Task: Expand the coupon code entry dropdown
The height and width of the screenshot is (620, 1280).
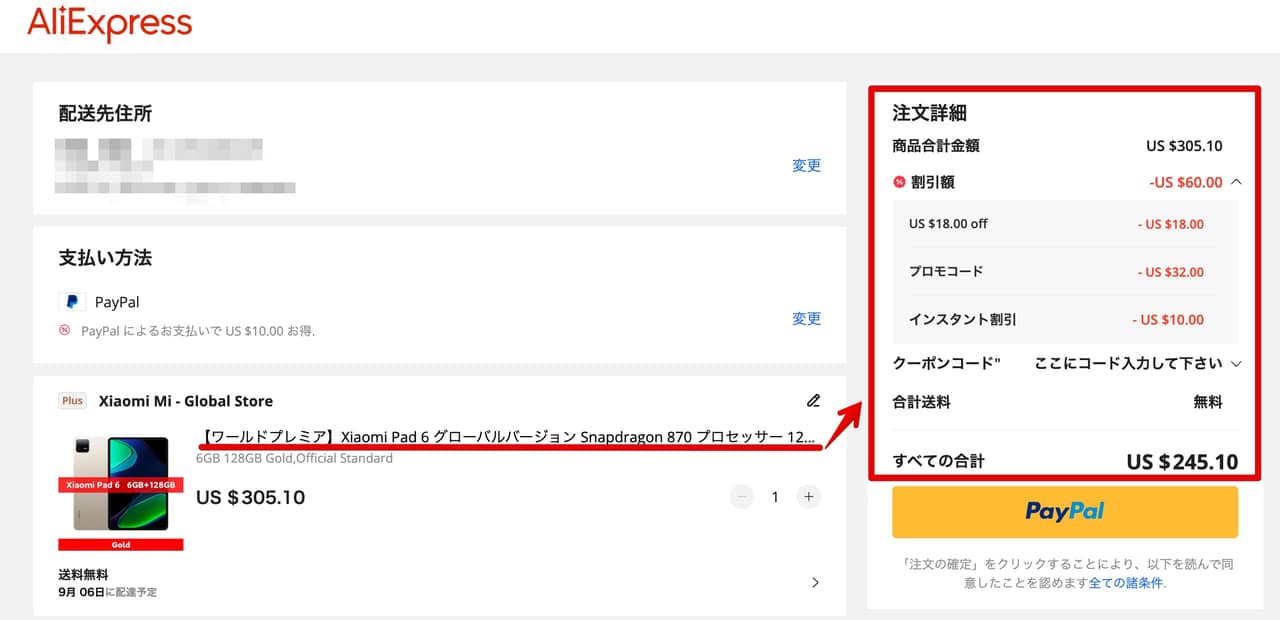Action: coord(1236,364)
